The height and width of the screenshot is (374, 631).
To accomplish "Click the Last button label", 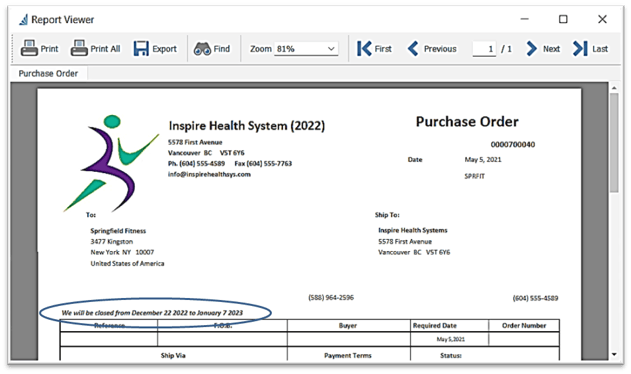I will 600,49.
